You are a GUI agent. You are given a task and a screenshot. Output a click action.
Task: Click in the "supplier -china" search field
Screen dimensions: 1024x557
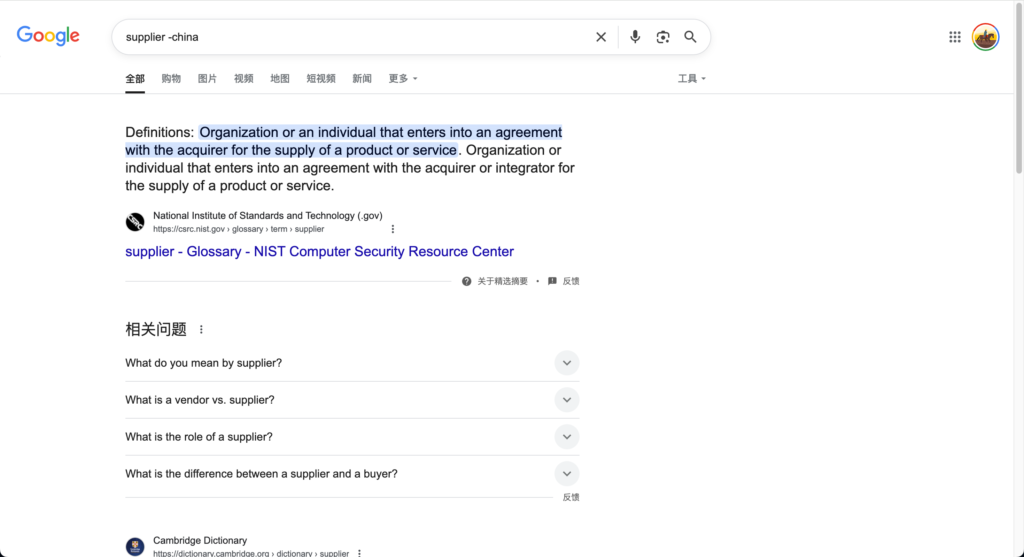click(x=353, y=37)
